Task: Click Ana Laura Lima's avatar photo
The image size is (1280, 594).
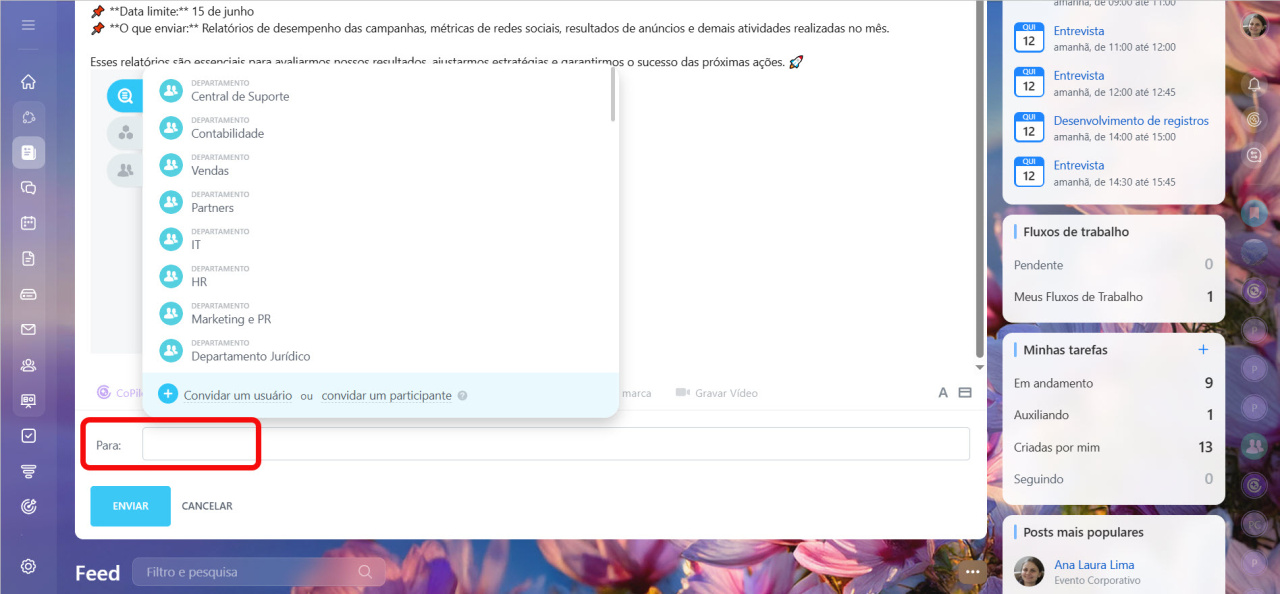Action: click(x=1029, y=571)
